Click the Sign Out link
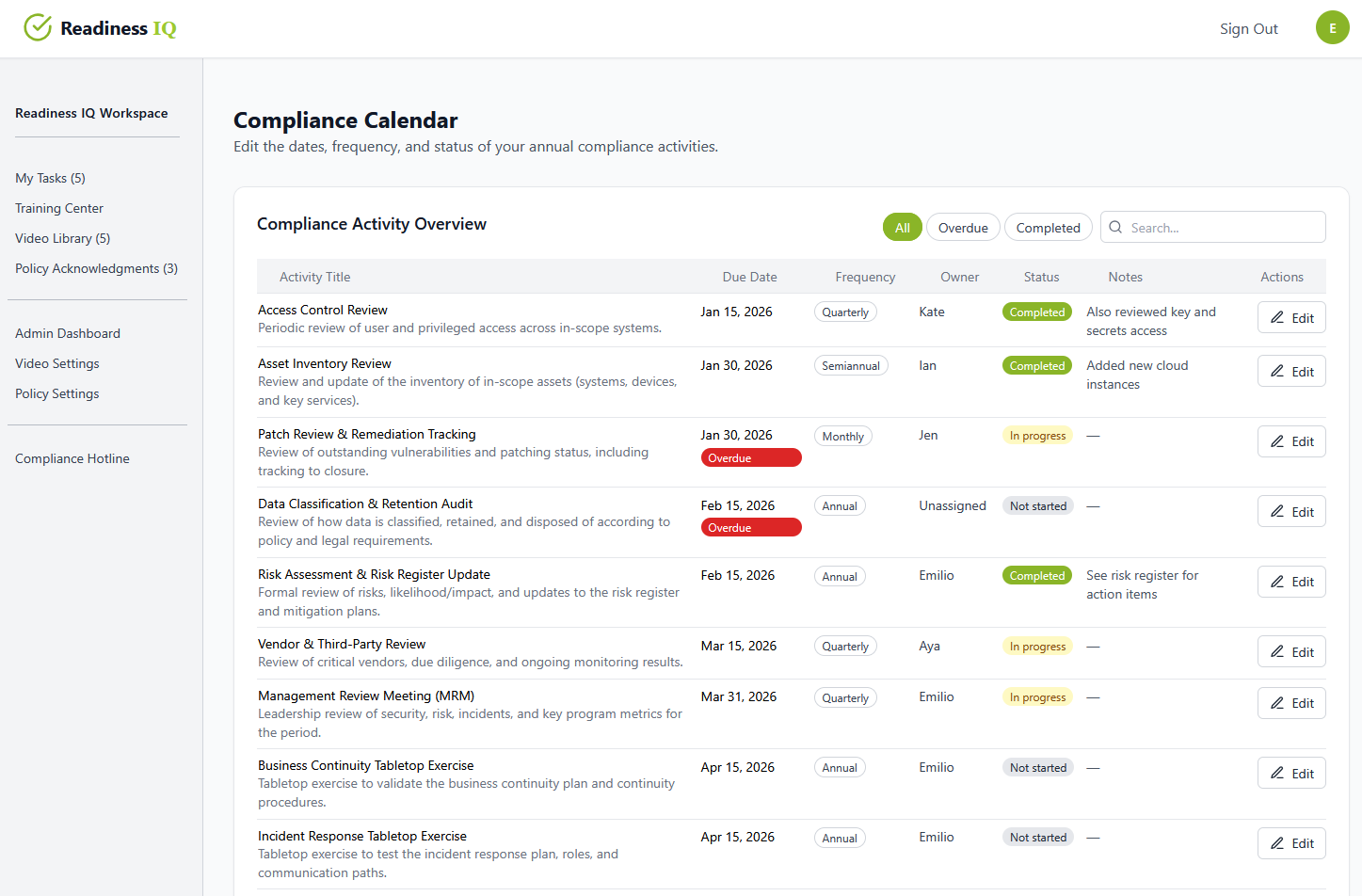1362x896 pixels. pyautogui.click(x=1249, y=28)
